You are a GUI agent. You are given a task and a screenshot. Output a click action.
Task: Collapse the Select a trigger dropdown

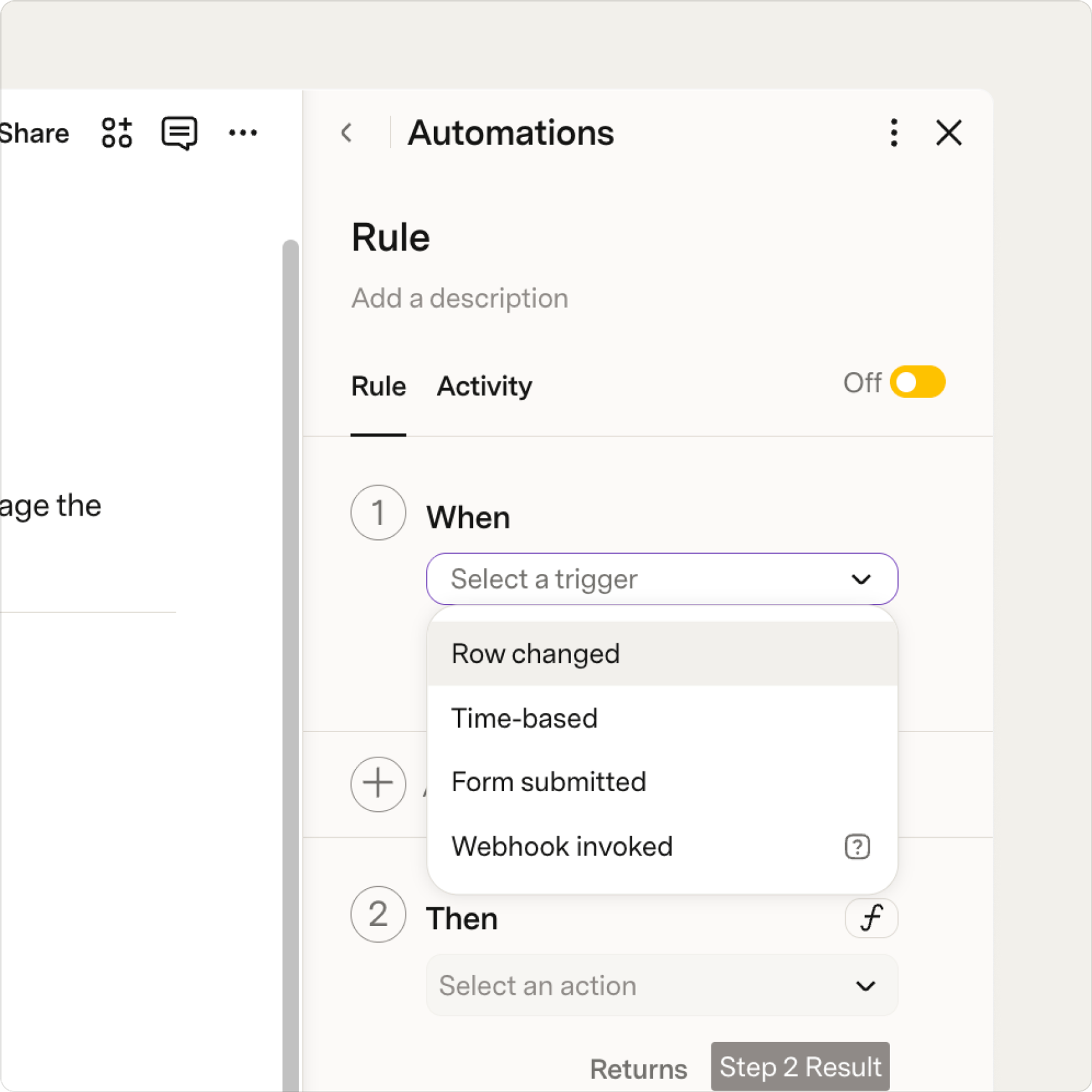click(x=662, y=579)
